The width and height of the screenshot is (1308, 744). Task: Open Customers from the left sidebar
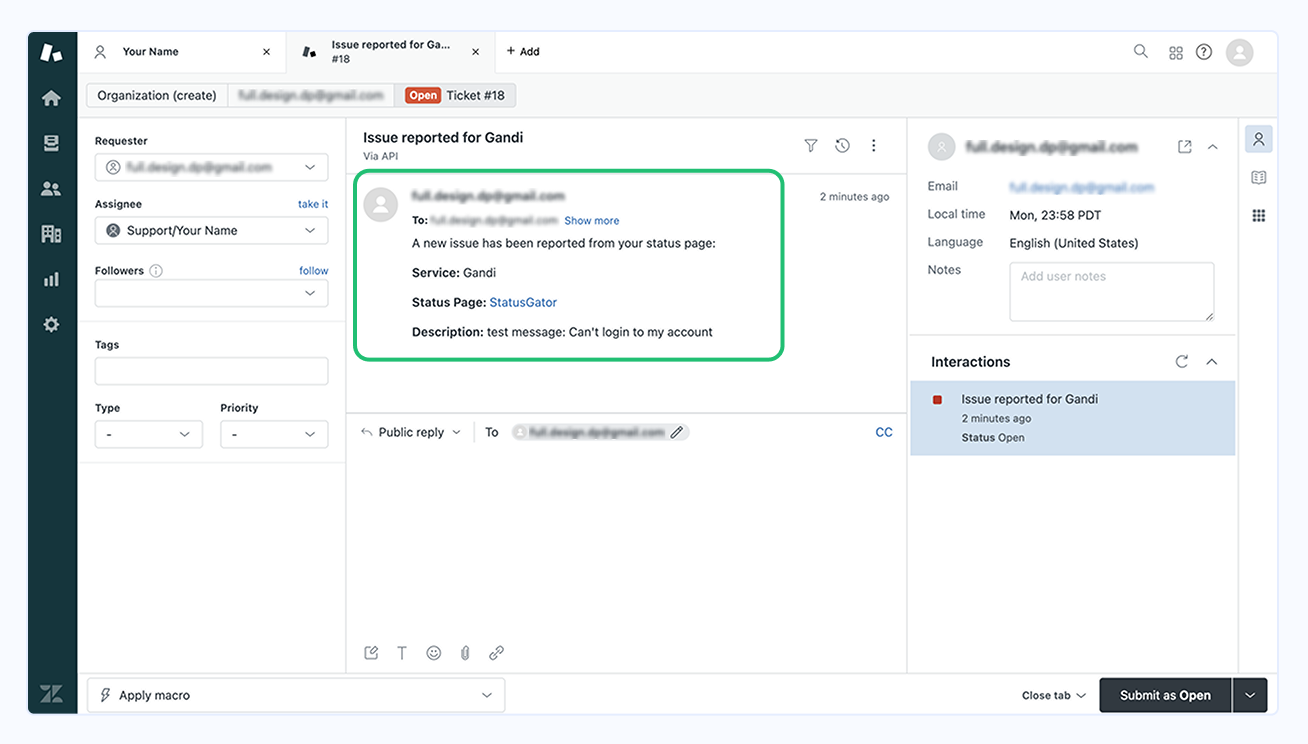point(51,187)
